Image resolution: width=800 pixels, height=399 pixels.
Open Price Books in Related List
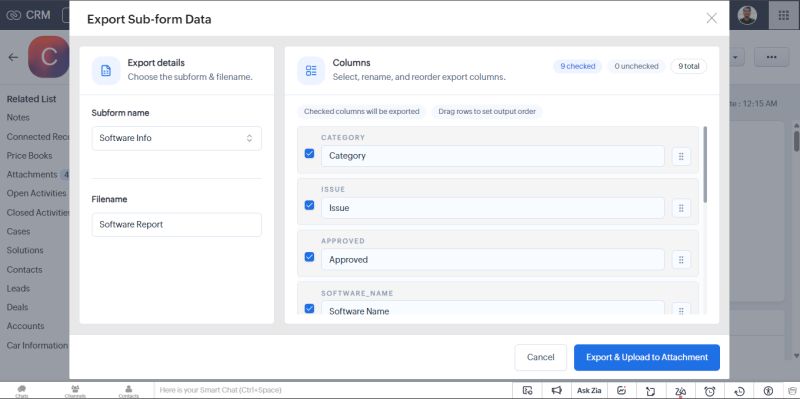point(29,156)
